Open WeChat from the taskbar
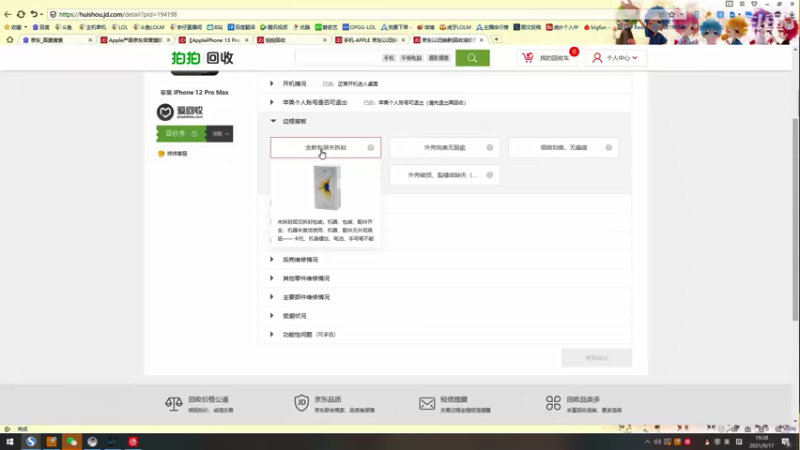This screenshot has width=800, height=450. coord(72,442)
